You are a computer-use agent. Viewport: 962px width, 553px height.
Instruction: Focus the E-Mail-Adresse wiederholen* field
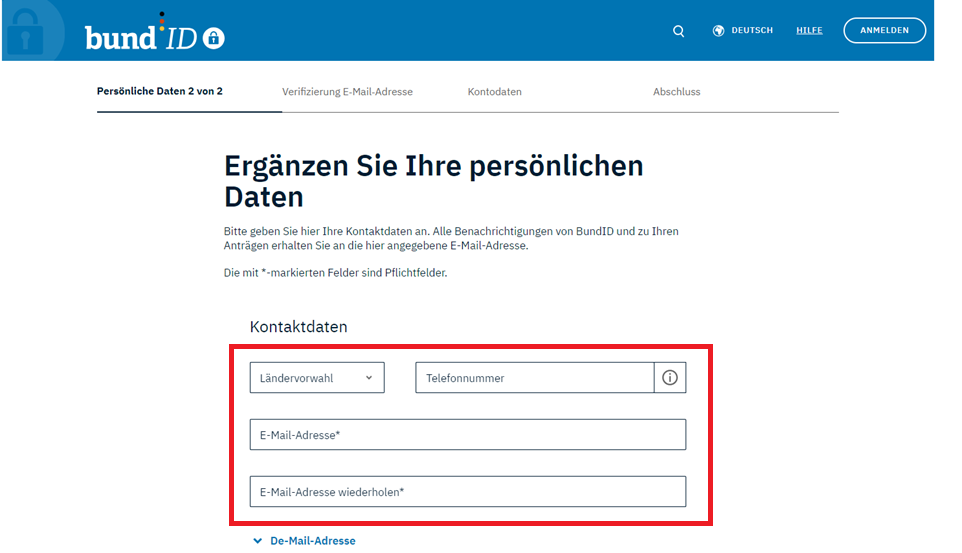click(468, 492)
